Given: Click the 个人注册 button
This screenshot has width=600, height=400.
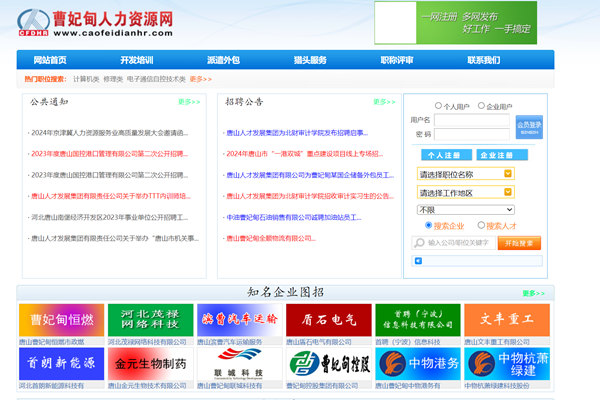Looking at the screenshot, I should coord(446,155).
